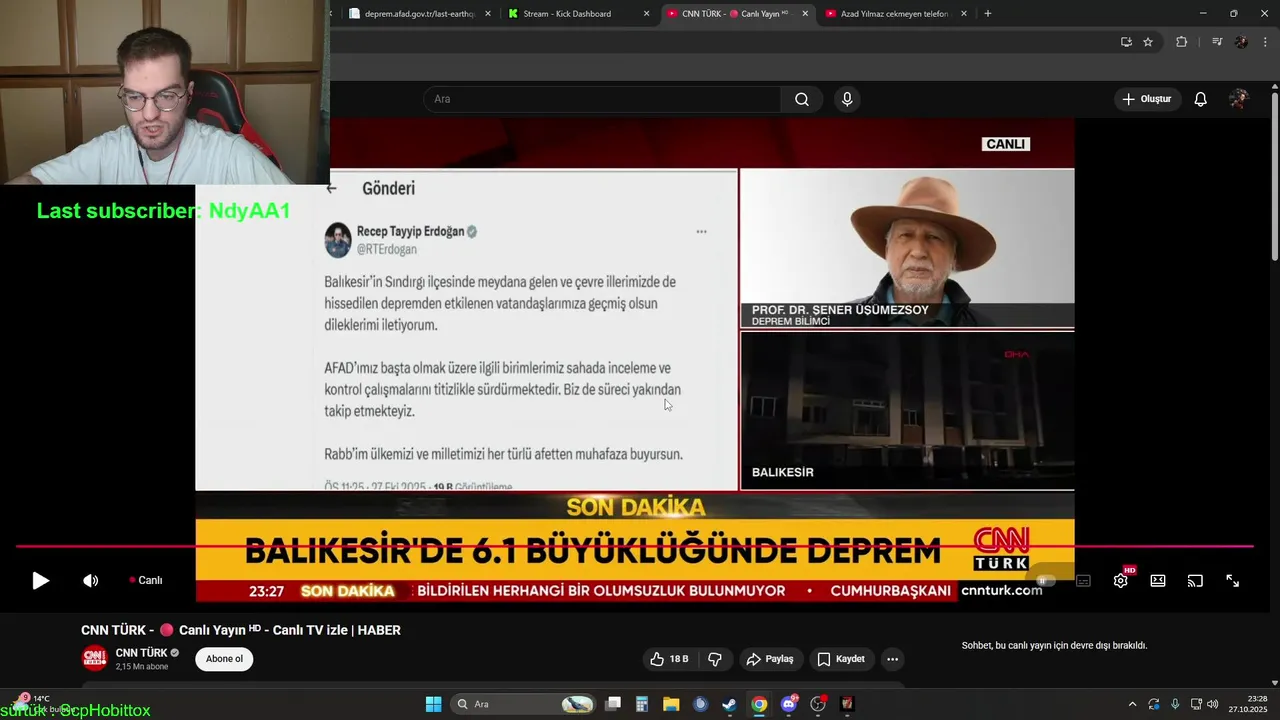Open Discord from taskbar
The width and height of the screenshot is (1280, 720).
(x=789, y=704)
